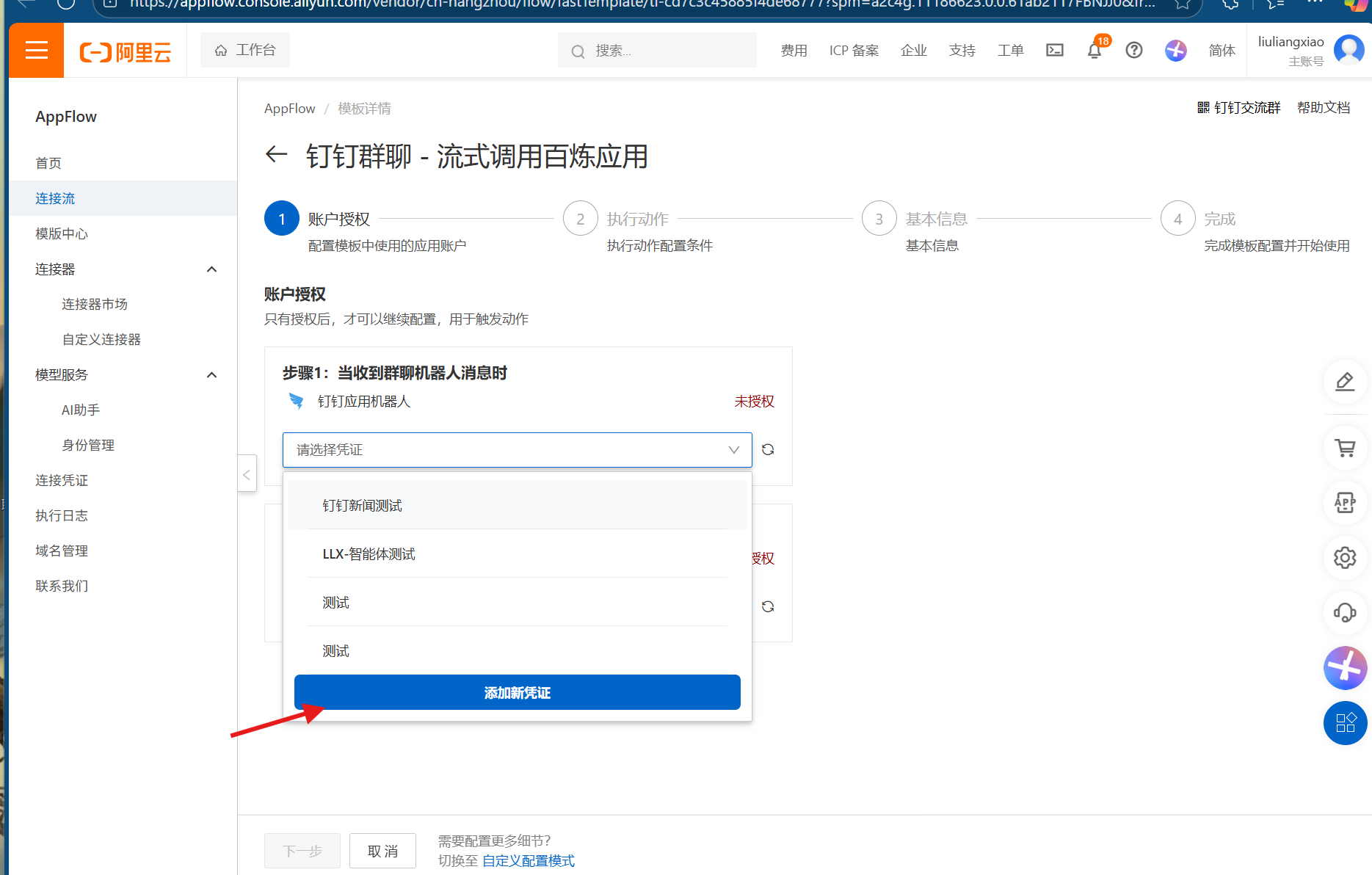
Task: Select the first 测试 credential option
Action: (x=518, y=602)
